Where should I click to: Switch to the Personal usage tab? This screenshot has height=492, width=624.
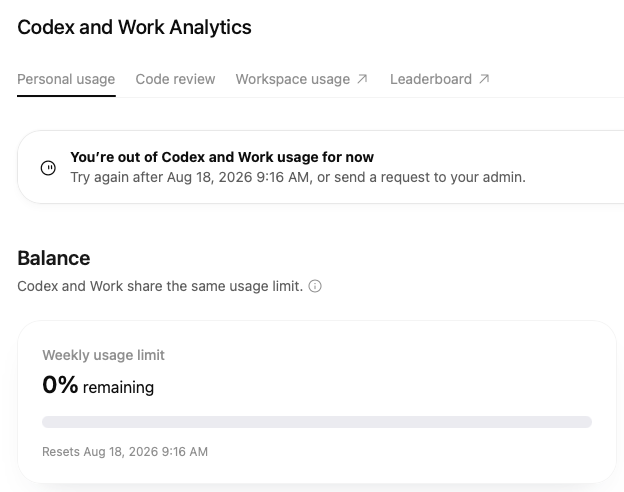click(66, 79)
